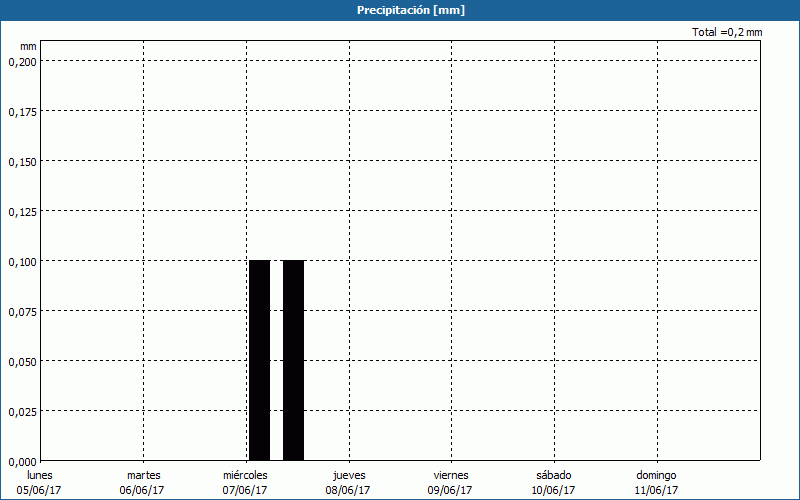The width and height of the screenshot is (800, 500).
Task: Click the 0,200 y-axis value
Action: click(22, 61)
